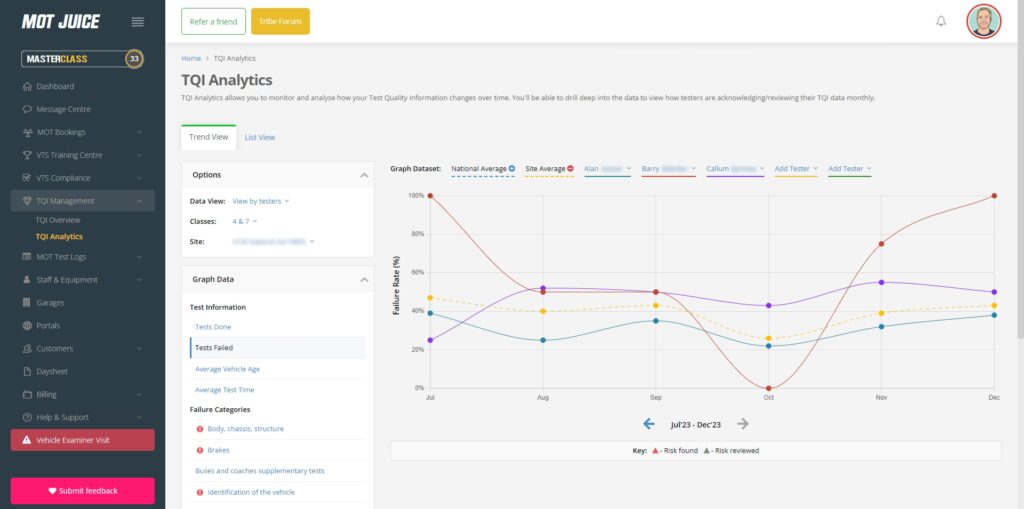Go to next period with right arrow
Image resolution: width=1024 pixels, height=509 pixels.
(743, 424)
